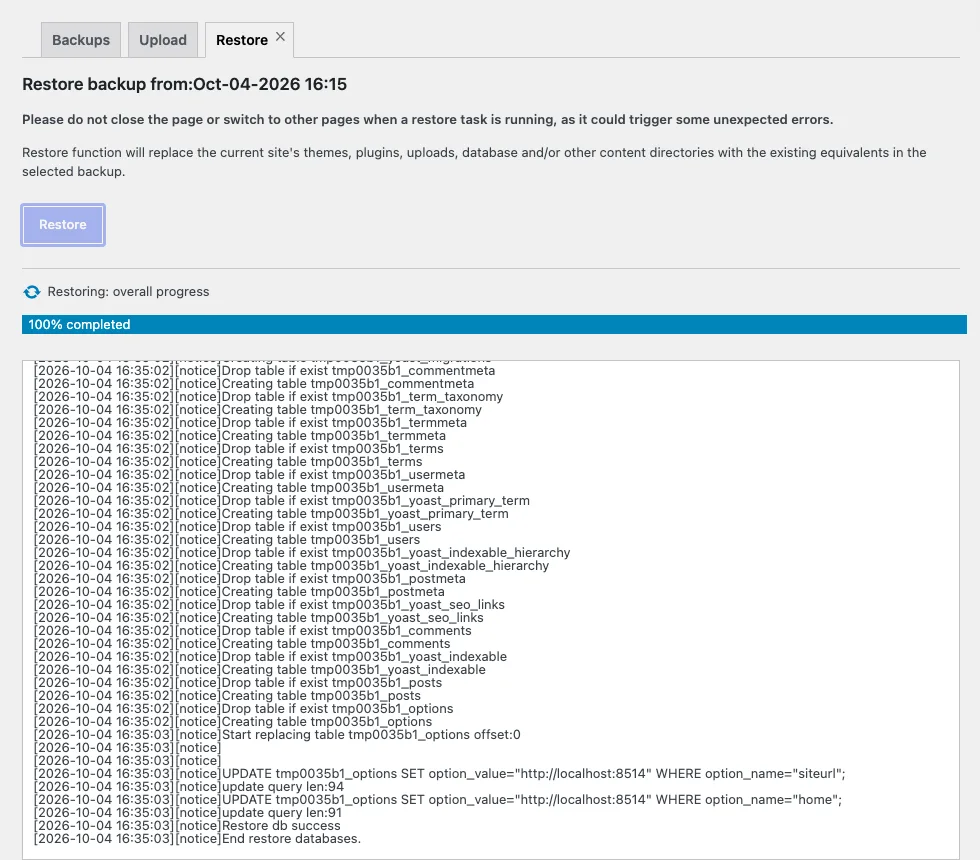Click 'Drop table if exist tmp0035b1_yoast_seo_links' line
980x860 pixels.
[269, 604]
